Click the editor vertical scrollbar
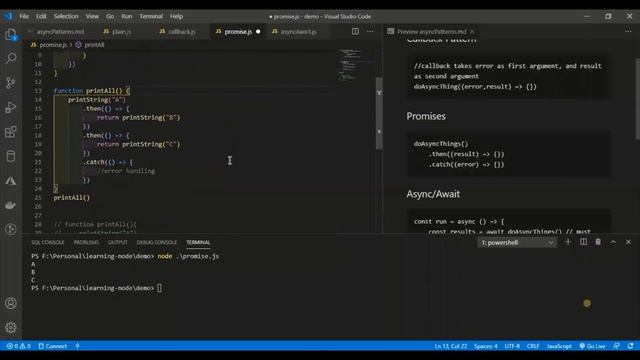640x360 pixels. pos(379,113)
